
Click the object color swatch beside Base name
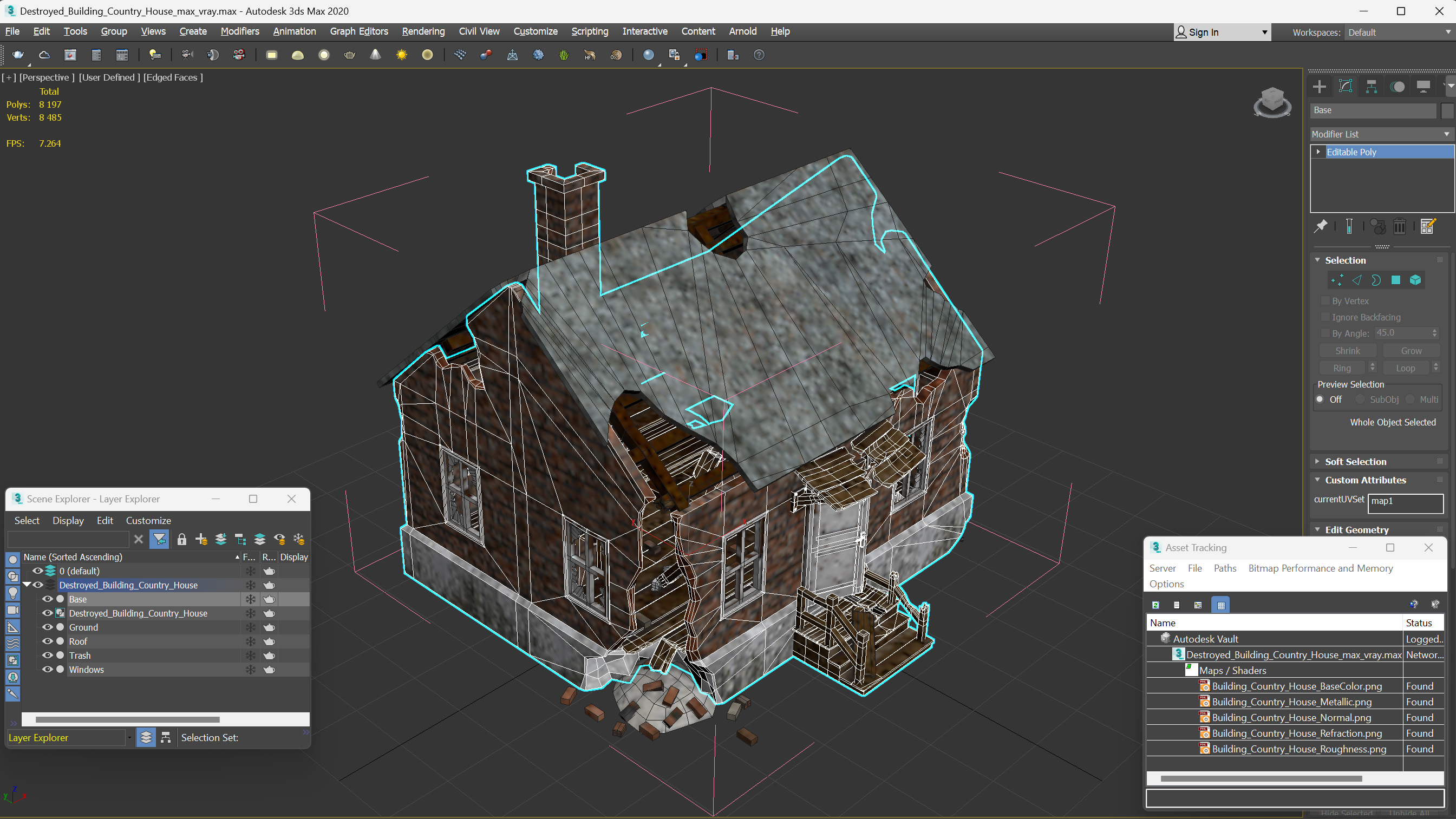(x=1446, y=110)
